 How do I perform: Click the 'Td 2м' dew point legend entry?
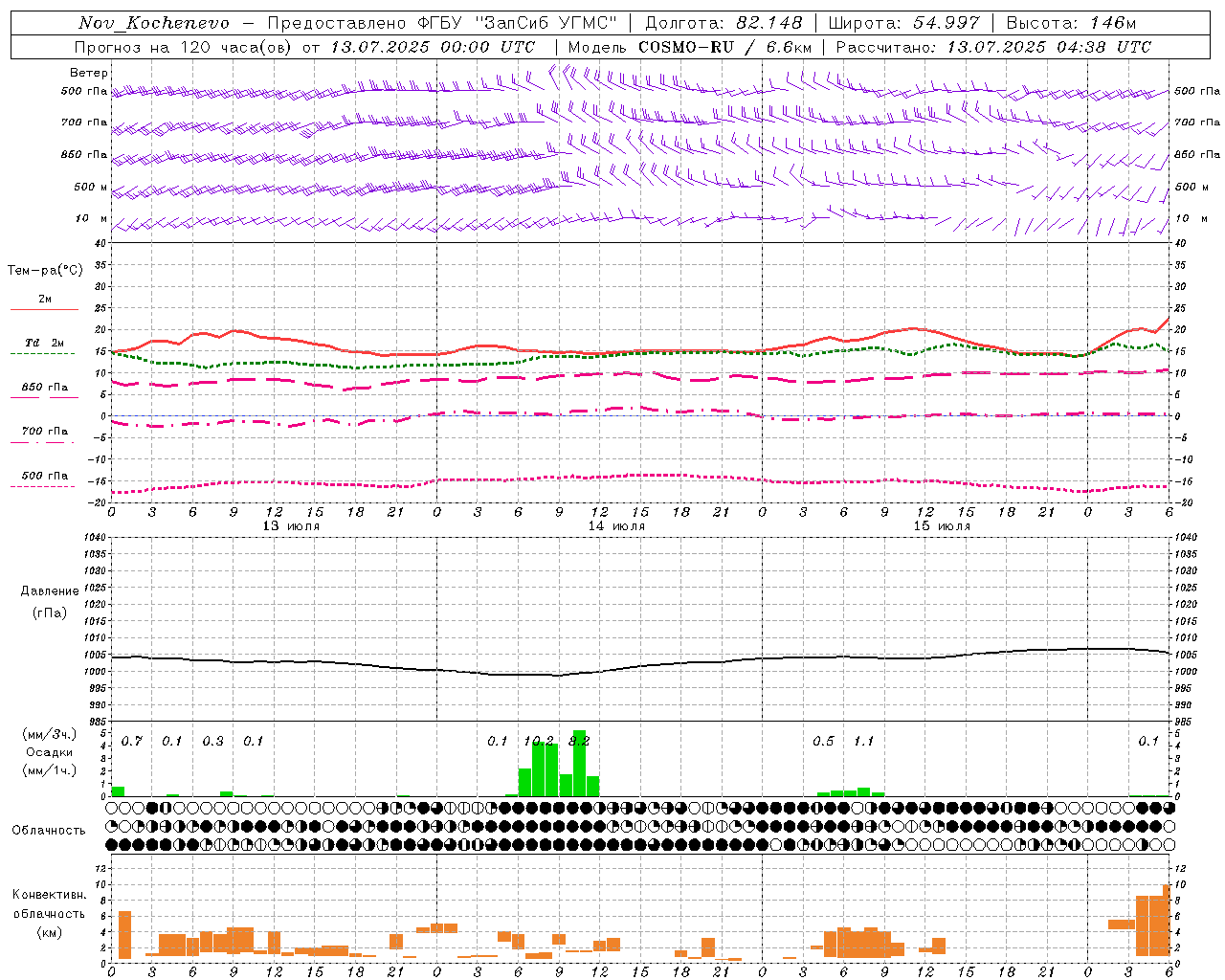click(x=45, y=343)
